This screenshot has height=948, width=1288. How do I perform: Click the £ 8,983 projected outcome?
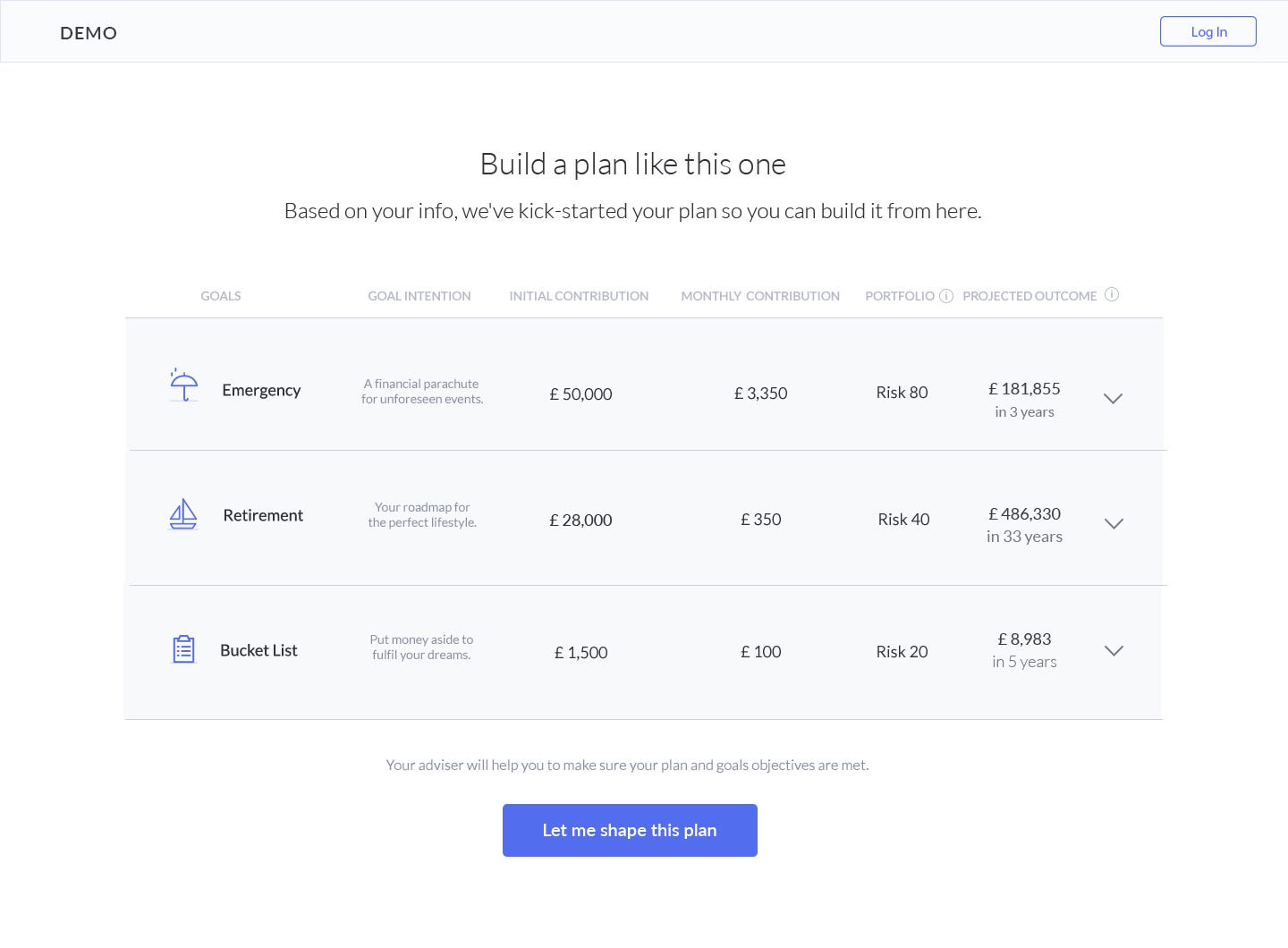pyautogui.click(x=1024, y=639)
